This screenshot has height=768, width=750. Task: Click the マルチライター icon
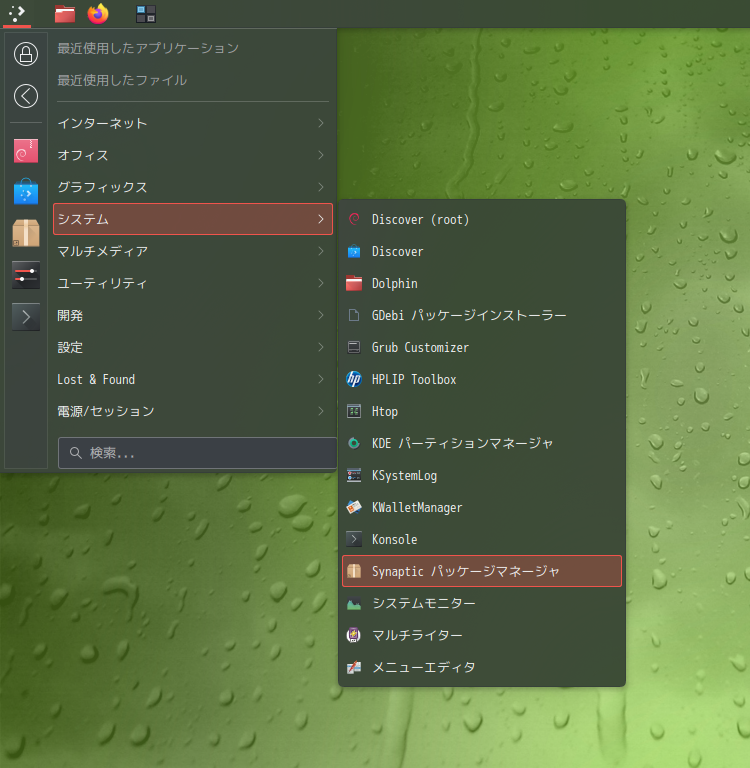[x=354, y=635]
